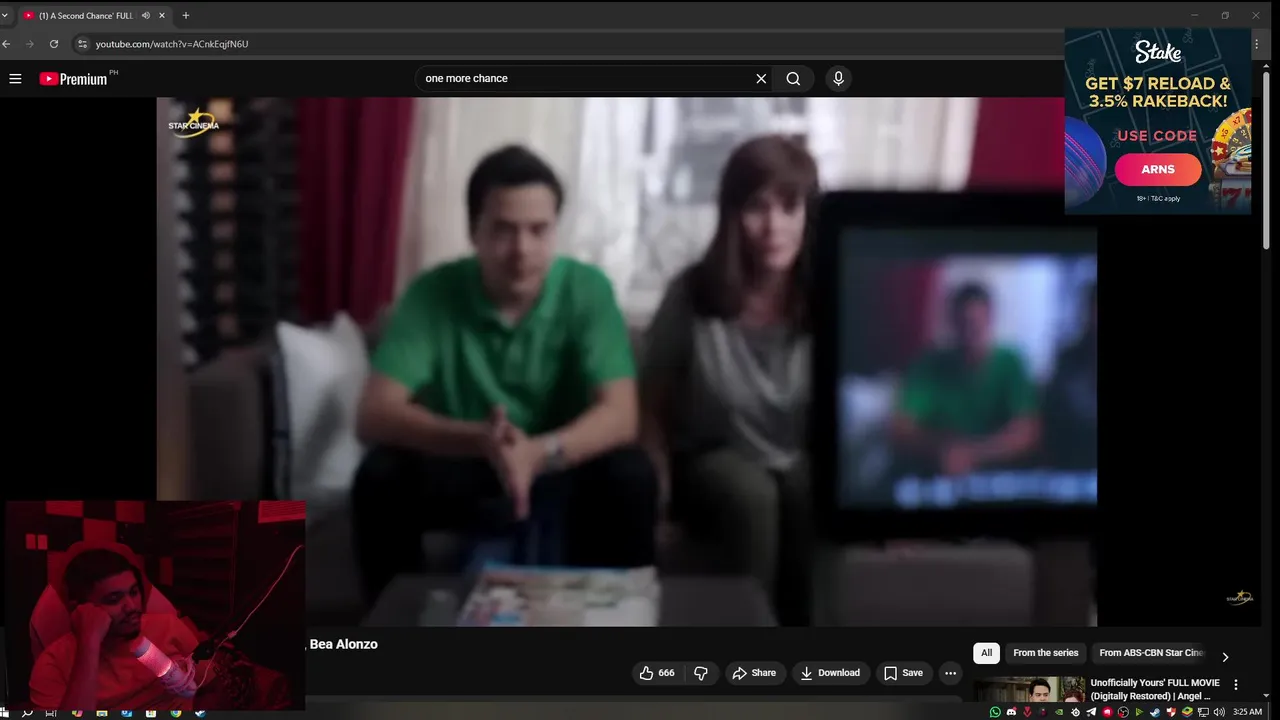Open OBS Studio tray icon
Image resolution: width=1280 pixels, height=720 pixels.
tap(1123, 712)
